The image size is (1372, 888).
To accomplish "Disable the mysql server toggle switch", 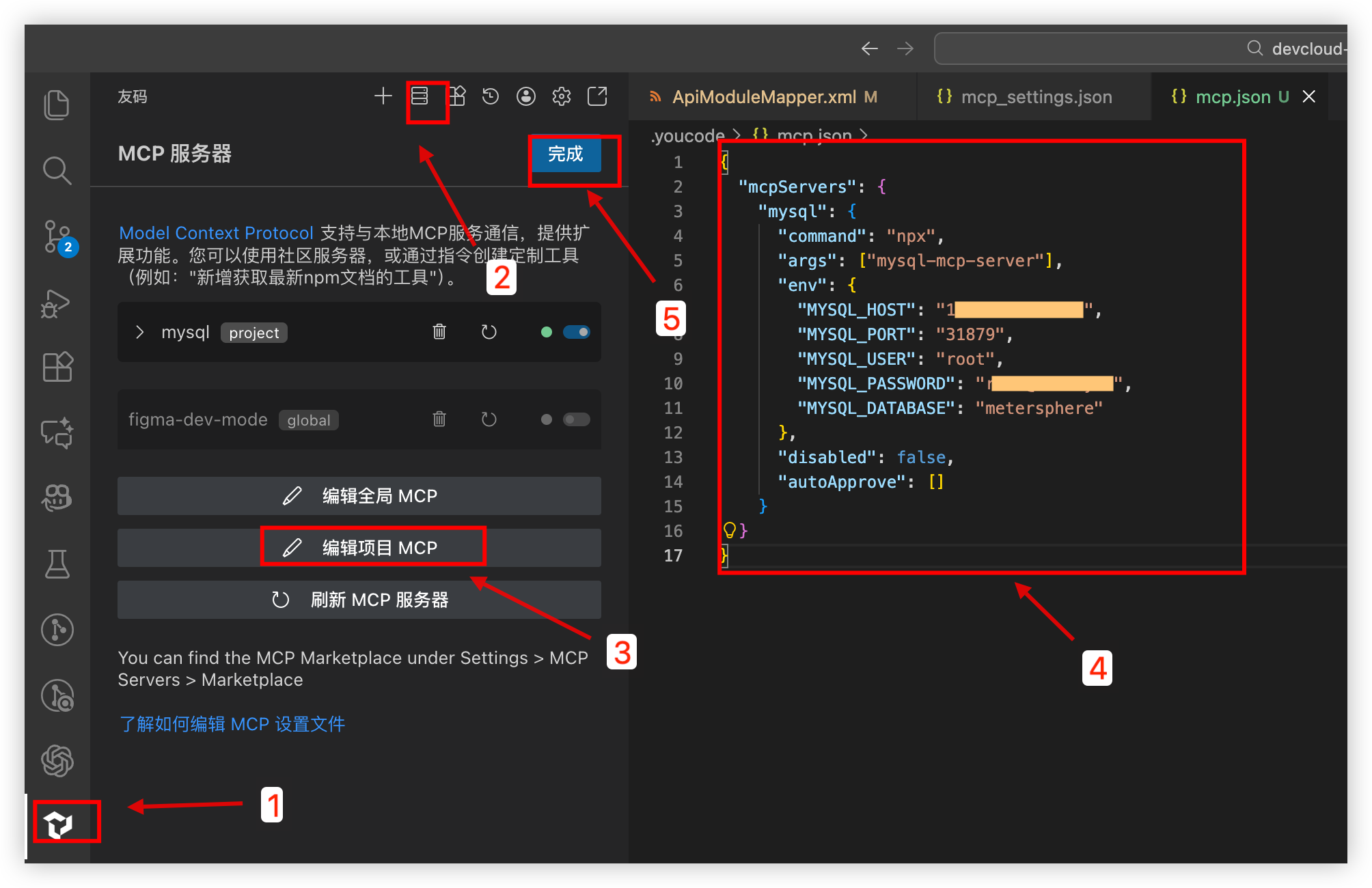I will tap(577, 332).
